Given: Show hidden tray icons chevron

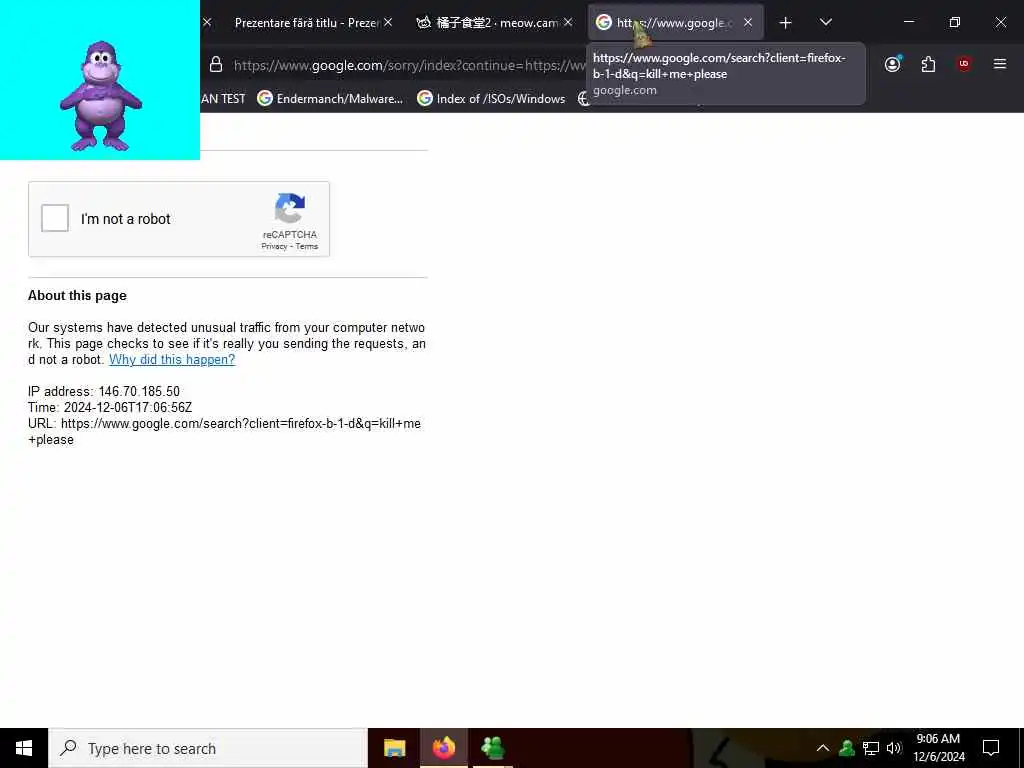Looking at the screenshot, I should 823,748.
